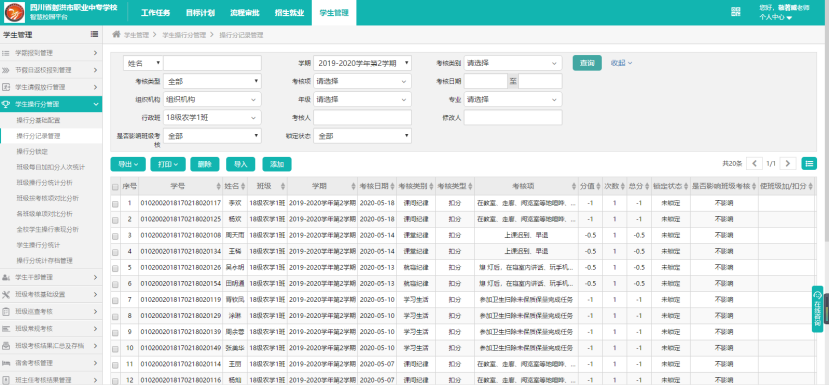Check row 11 checkbox for 王丽

point(115,365)
